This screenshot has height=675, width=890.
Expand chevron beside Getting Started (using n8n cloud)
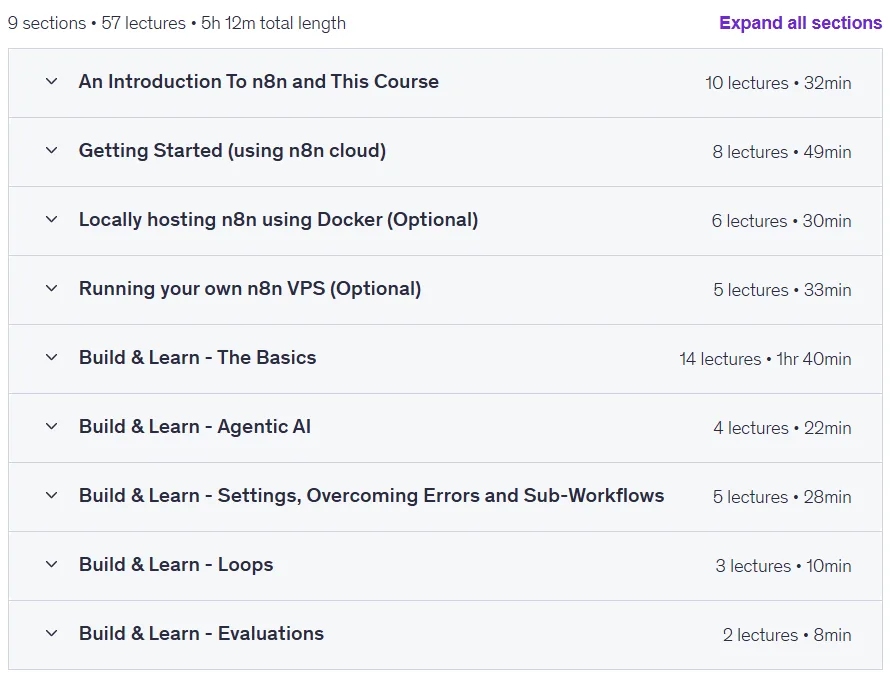[x=52, y=150]
